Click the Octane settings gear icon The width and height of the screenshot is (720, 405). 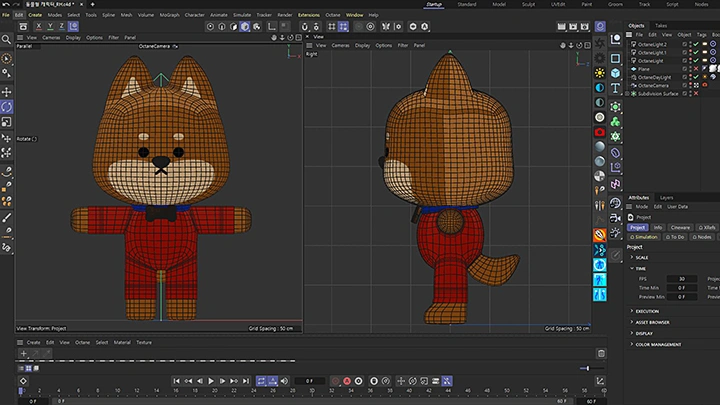click(x=600, y=58)
